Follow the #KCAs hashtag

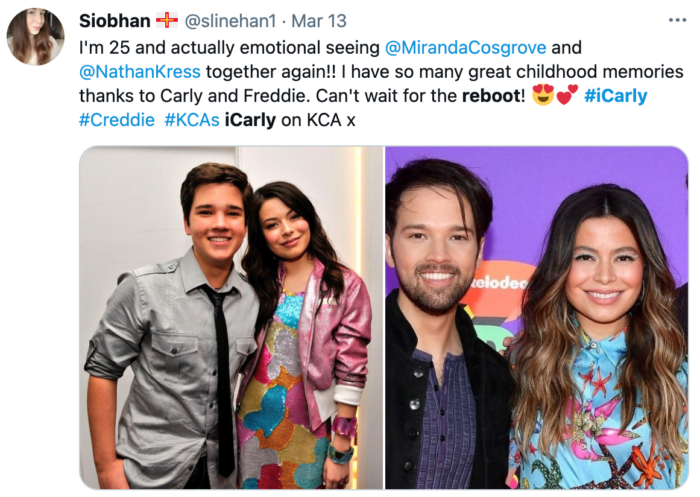[x=192, y=120]
